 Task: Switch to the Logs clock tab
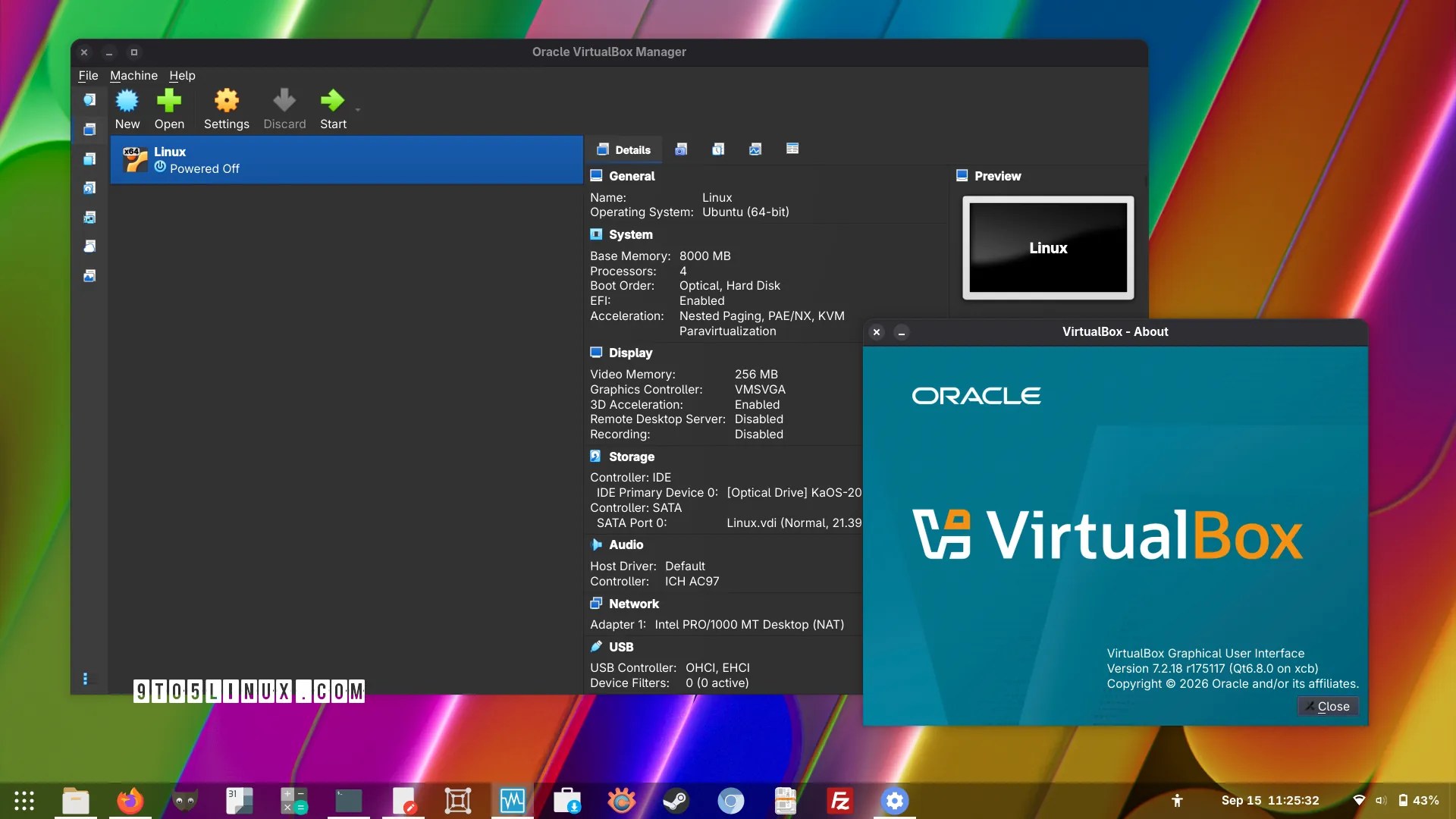[x=718, y=149]
